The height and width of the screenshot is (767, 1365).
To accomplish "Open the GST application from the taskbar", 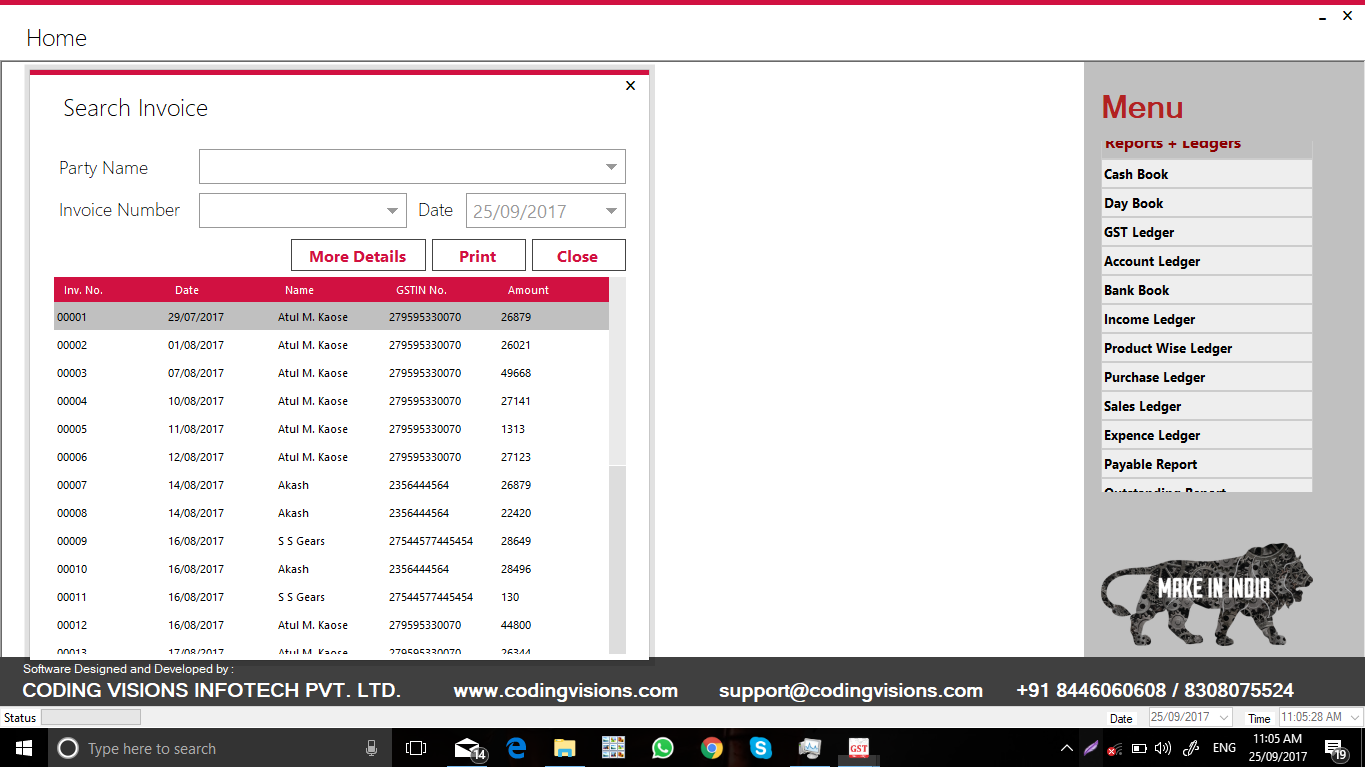I will pos(858,748).
